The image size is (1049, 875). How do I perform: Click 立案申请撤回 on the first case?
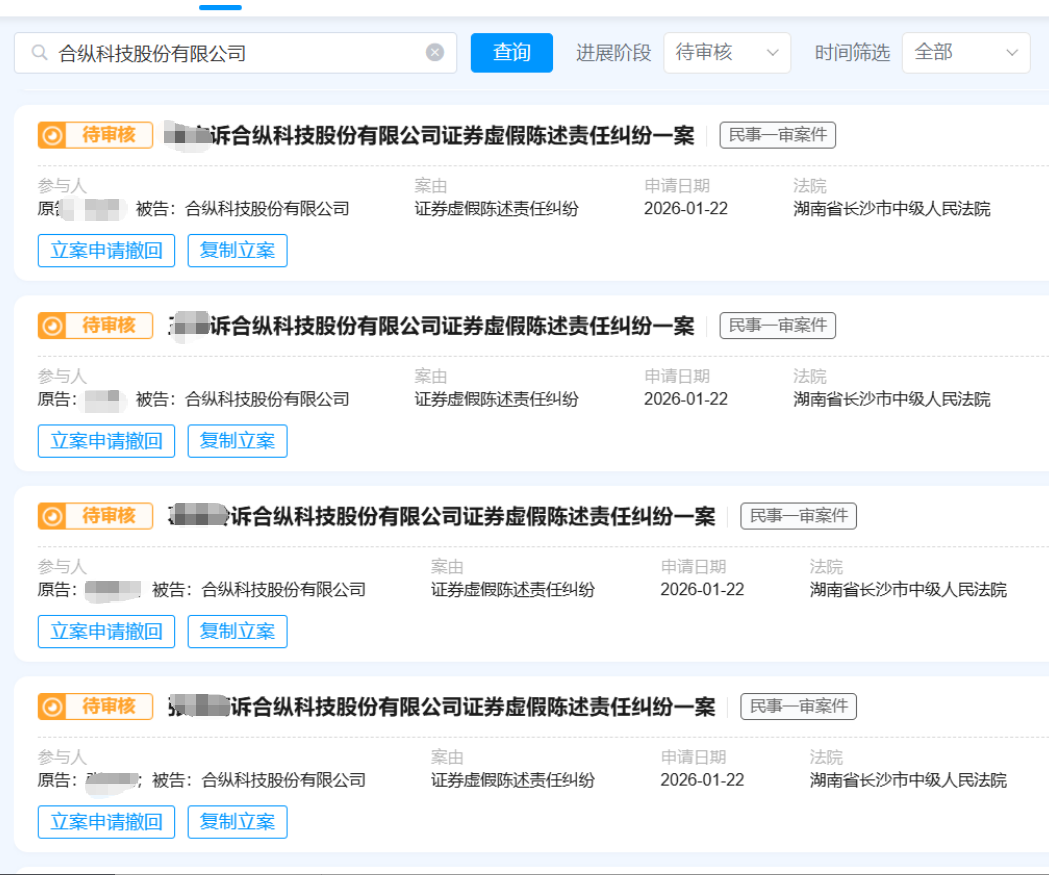[106, 250]
